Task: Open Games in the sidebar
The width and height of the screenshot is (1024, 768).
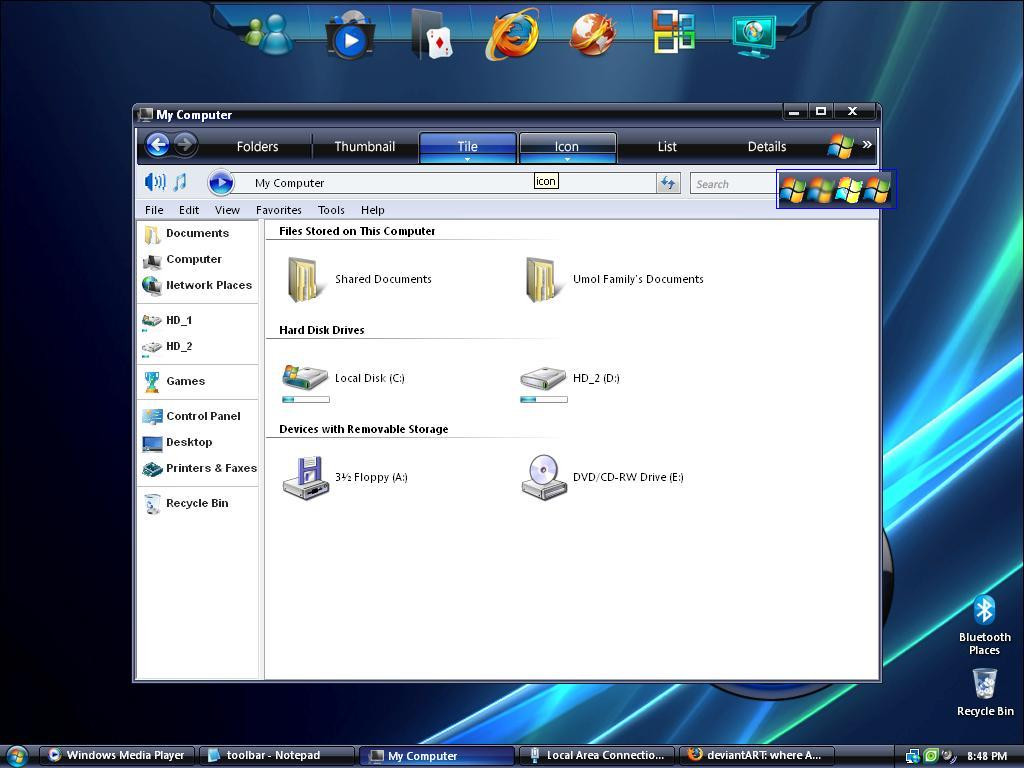Action: click(x=174, y=381)
